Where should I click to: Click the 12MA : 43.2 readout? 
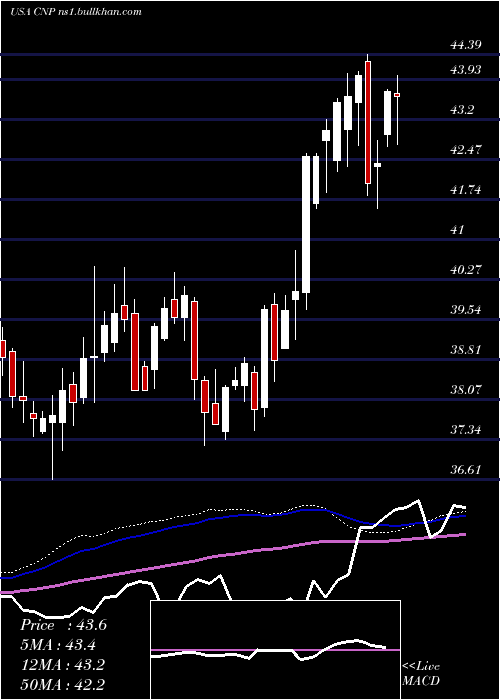[x=62, y=665]
